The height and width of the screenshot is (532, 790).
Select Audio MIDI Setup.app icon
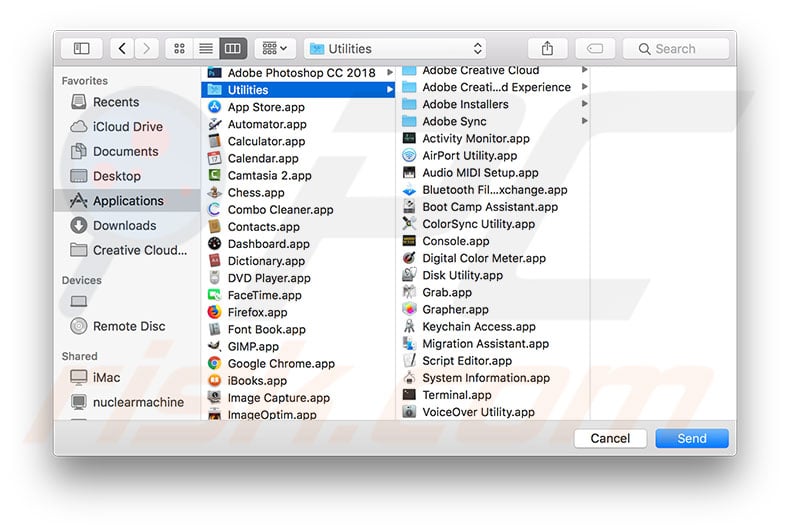(x=409, y=172)
